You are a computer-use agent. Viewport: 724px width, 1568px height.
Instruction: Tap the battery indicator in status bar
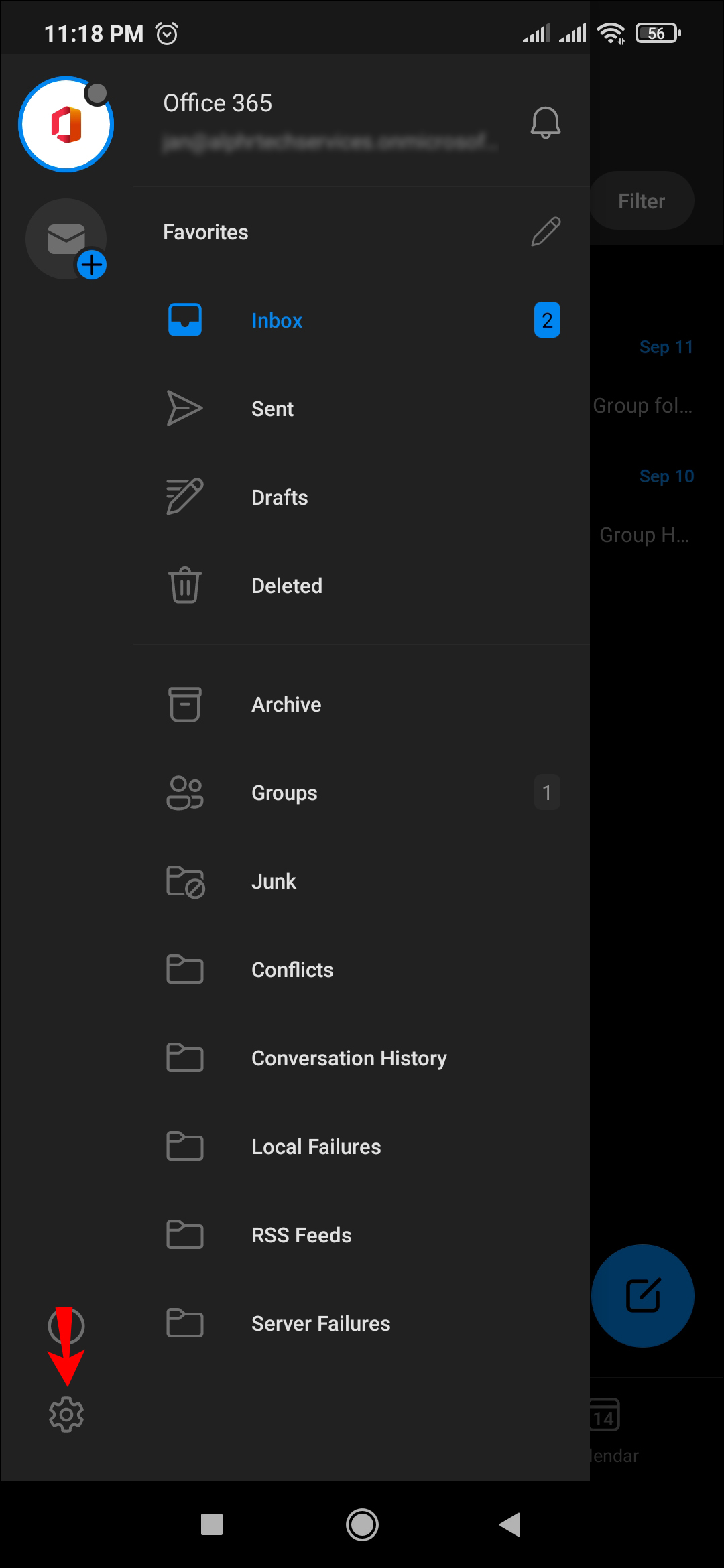tap(658, 33)
